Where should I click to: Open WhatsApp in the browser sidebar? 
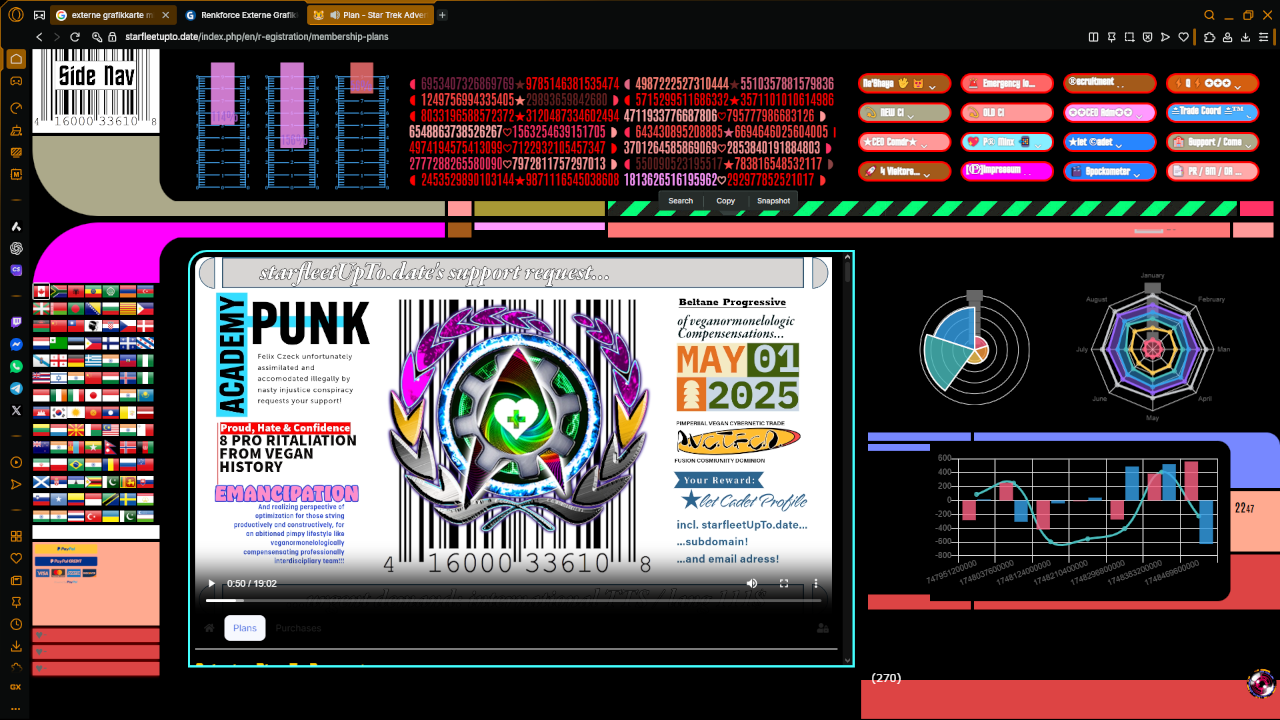click(x=16, y=366)
